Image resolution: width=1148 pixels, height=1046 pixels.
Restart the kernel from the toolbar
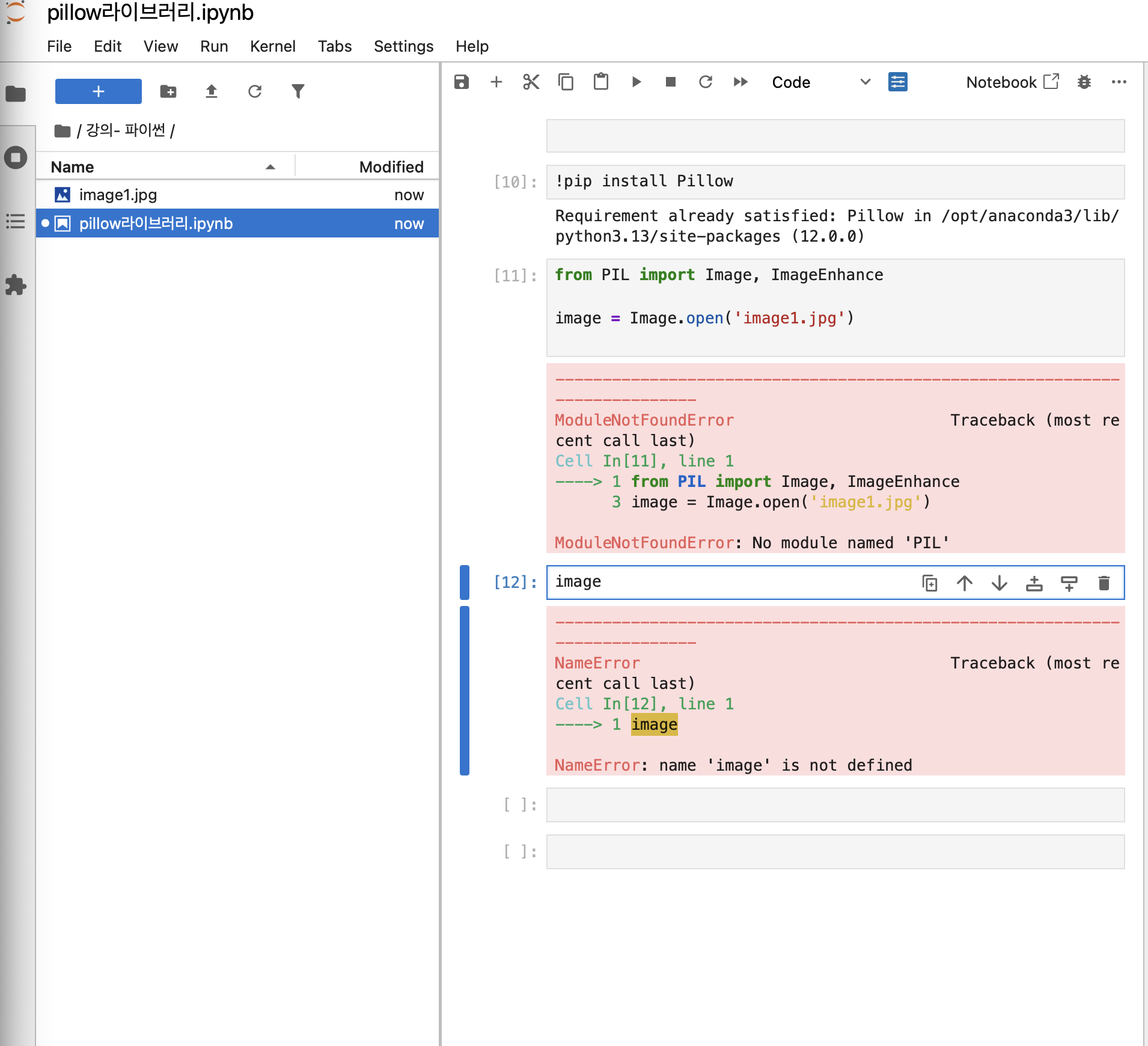pyautogui.click(x=706, y=82)
